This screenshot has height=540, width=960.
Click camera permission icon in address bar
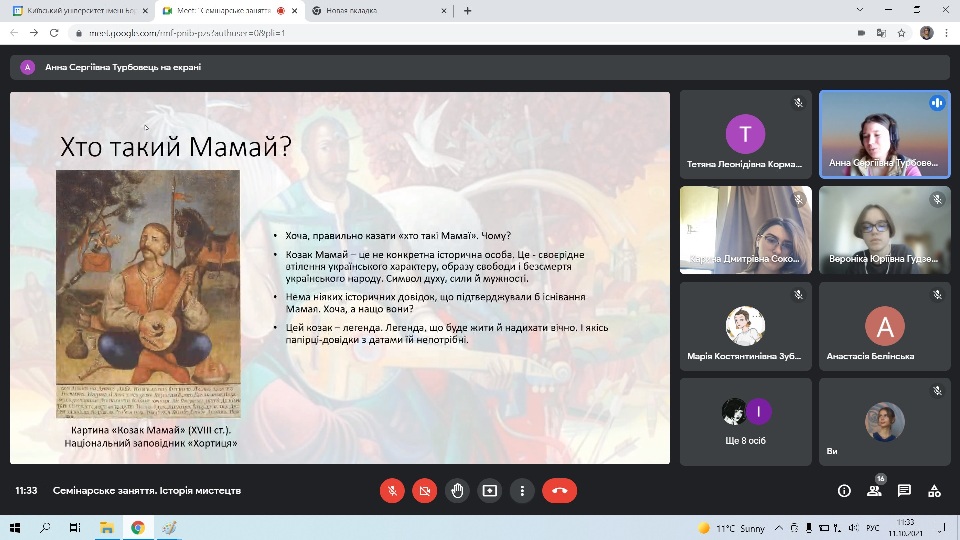click(x=861, y=33)
